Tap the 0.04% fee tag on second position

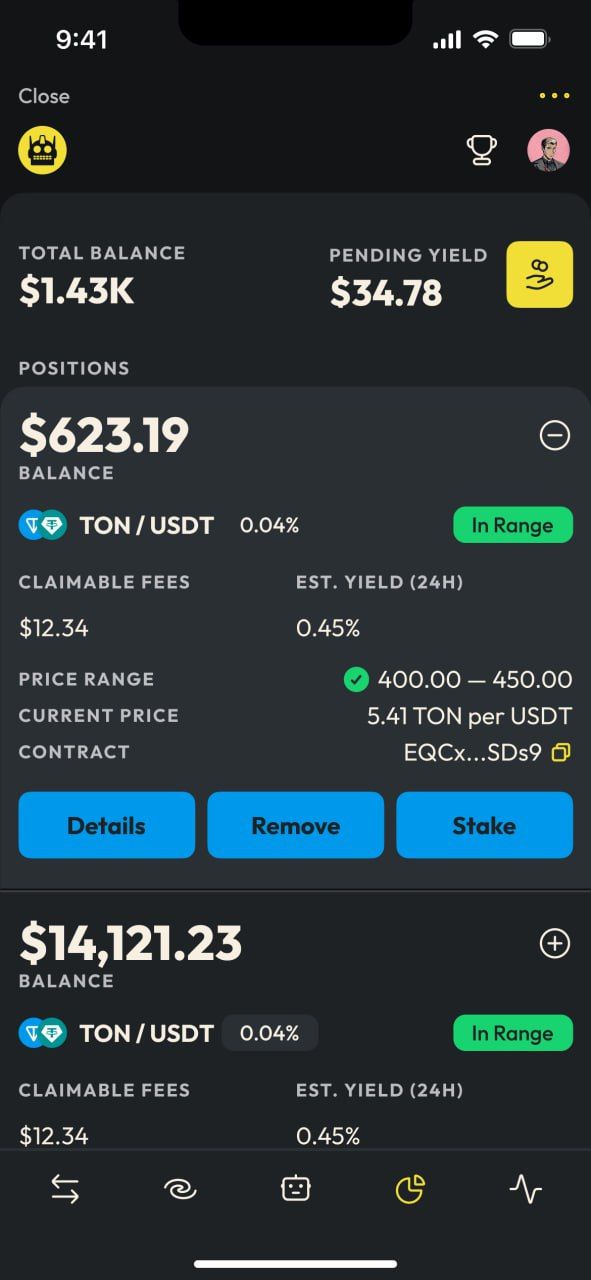pos(270,1033)
